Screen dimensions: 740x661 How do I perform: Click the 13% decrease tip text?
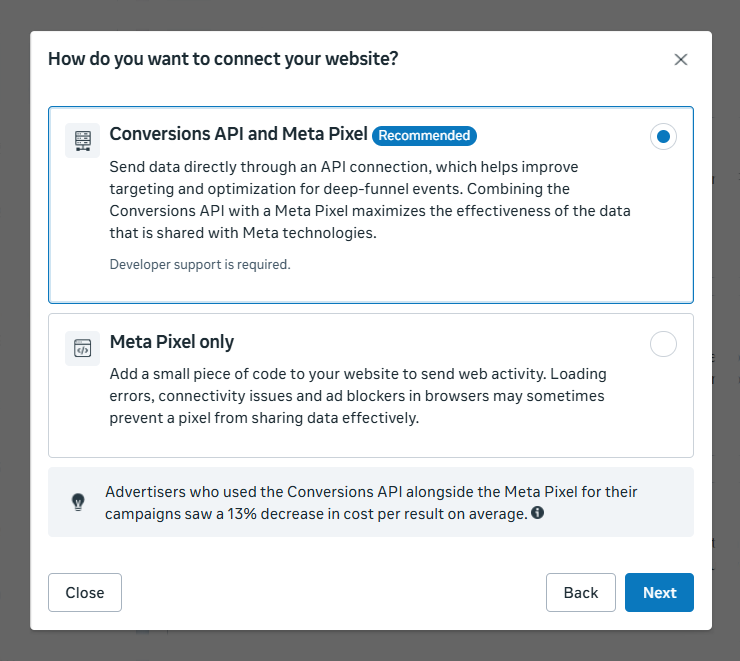pos(371,502)
